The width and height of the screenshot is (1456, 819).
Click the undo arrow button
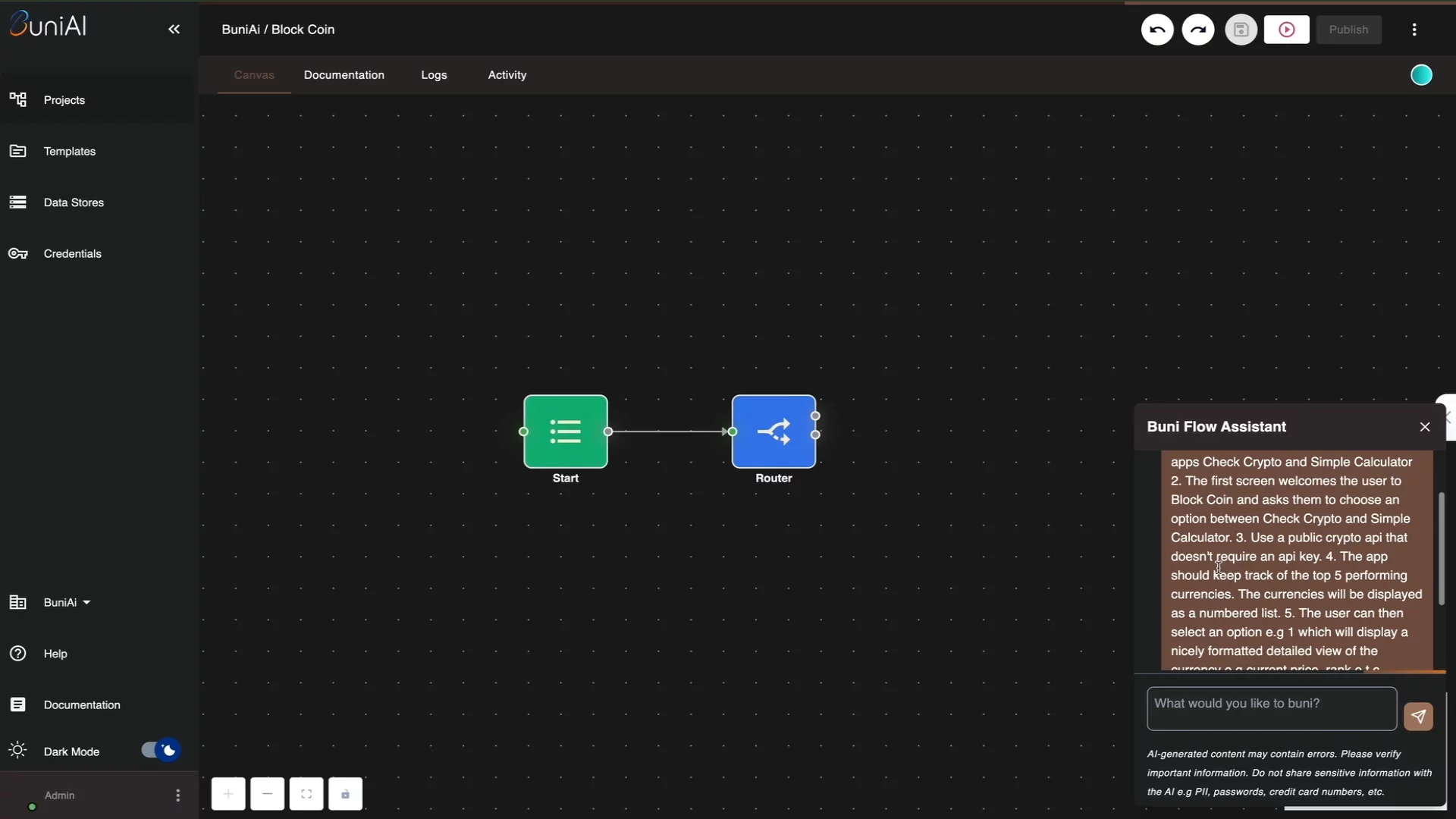1157,30
